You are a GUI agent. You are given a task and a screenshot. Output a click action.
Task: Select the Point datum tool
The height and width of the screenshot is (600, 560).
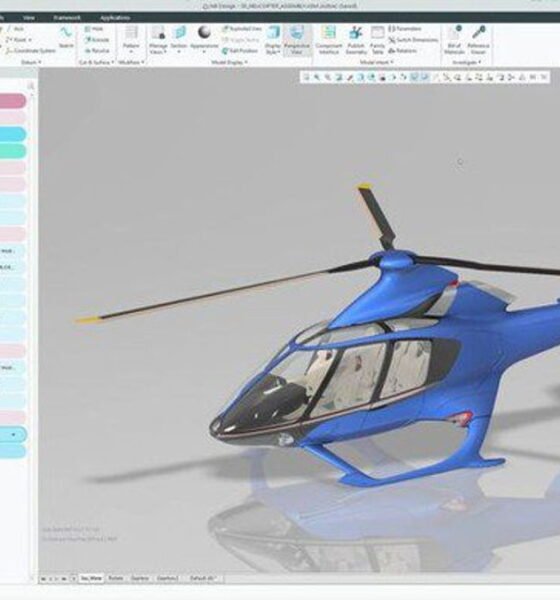[x=16, y=39]
